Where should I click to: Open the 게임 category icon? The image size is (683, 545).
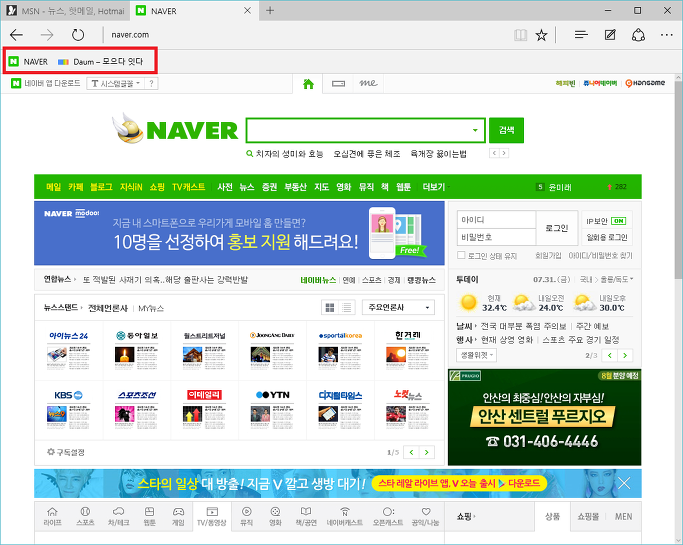(178, 517)
